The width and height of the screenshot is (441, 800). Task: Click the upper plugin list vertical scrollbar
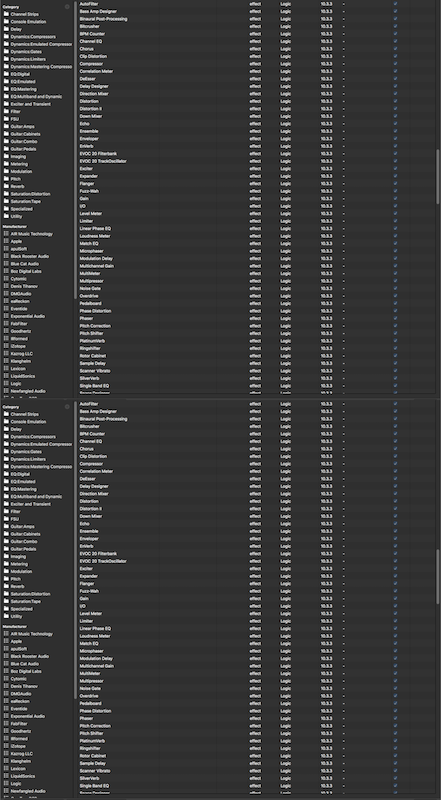pyautogui.click(x=437, y=177)
